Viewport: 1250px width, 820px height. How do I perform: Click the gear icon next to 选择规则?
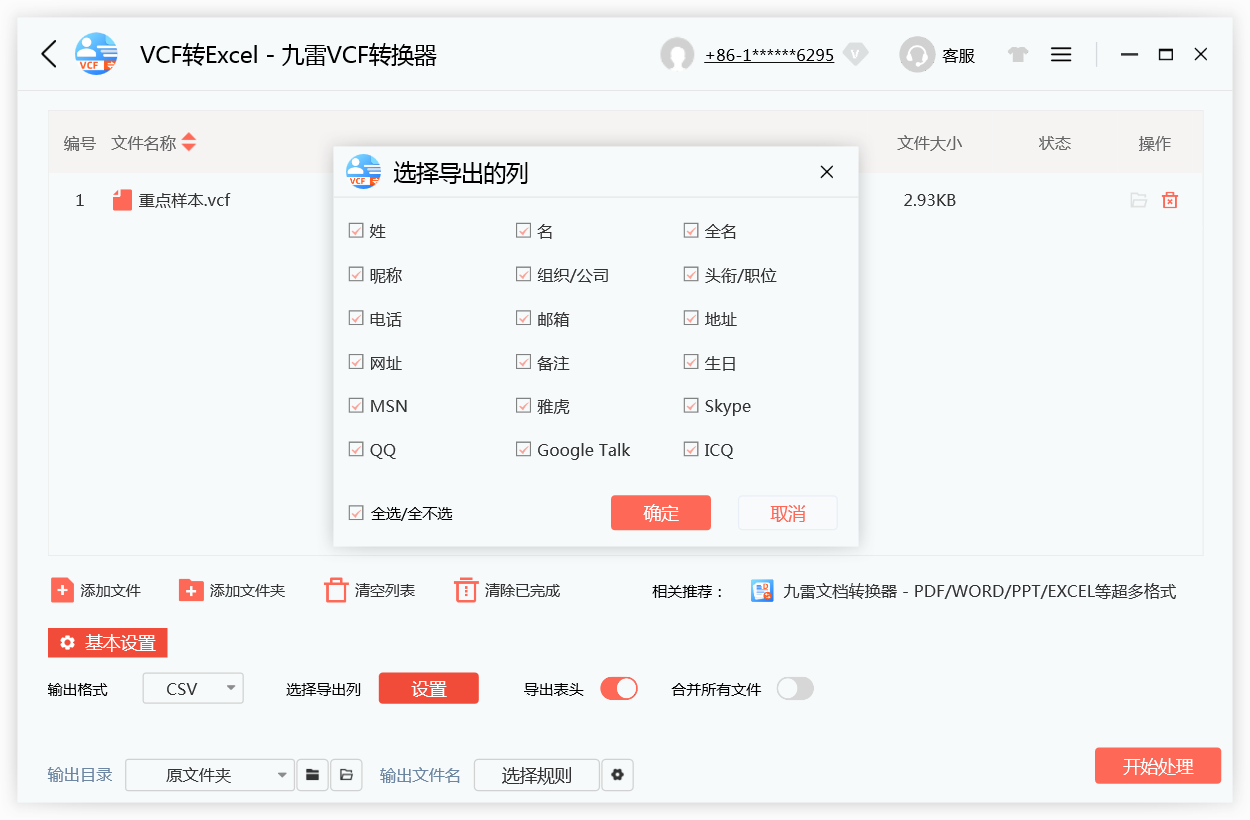[617, 775]
